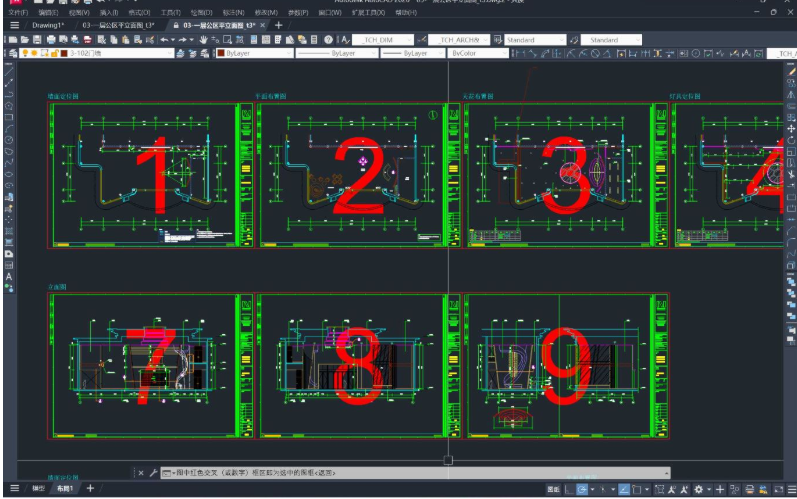Open the 格式(O) menu
Screen dimensions: 797x499
139,12
